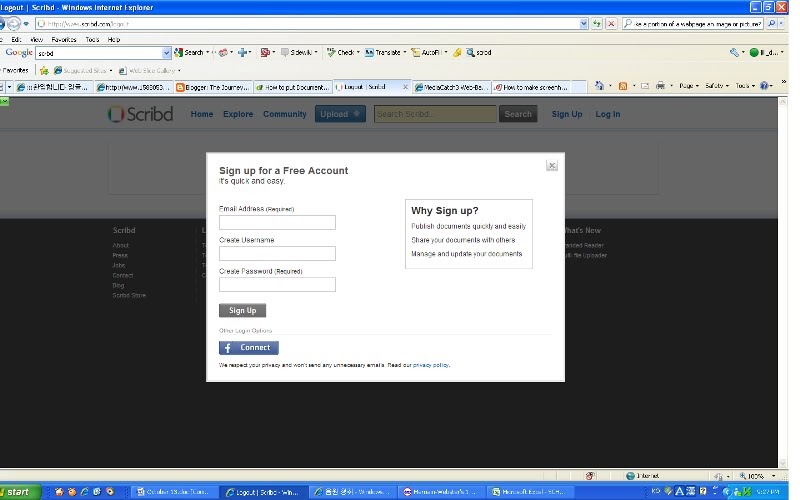Image resolution: width=800 pixels, height=500 pixels.
Task: Open the address bar dropdown arrow
Action: [x=583, y=23]
